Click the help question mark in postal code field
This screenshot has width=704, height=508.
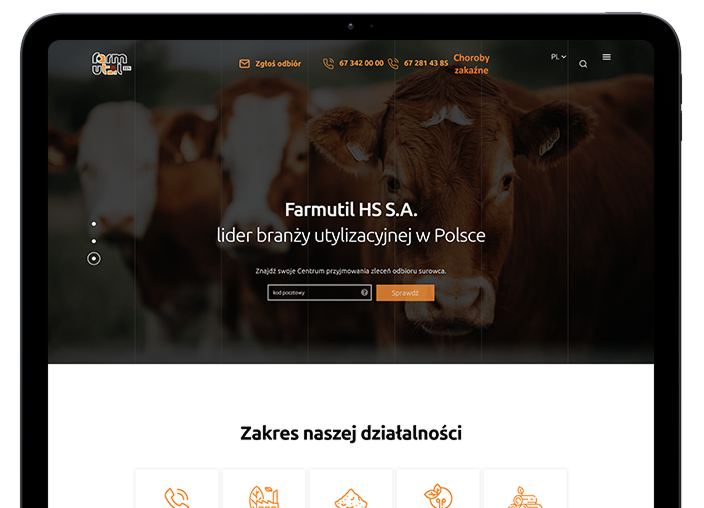point(364,292)
